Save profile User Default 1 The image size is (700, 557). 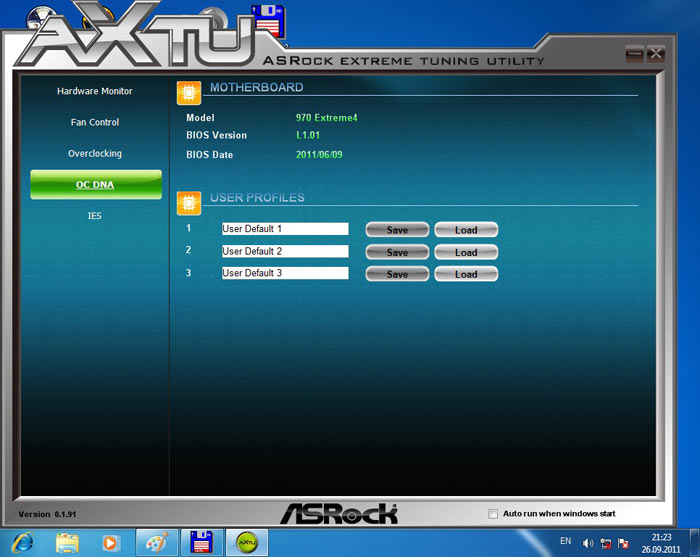coord(397,230)
